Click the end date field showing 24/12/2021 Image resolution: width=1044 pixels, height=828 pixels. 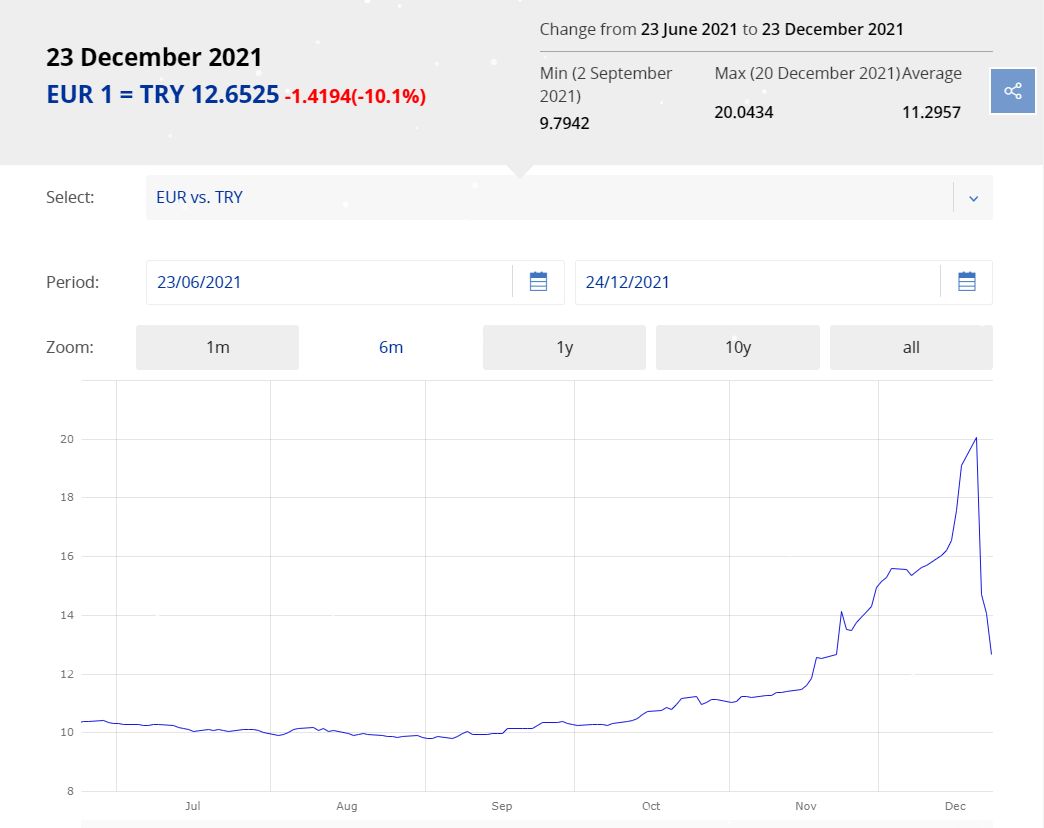click(757, 282)
